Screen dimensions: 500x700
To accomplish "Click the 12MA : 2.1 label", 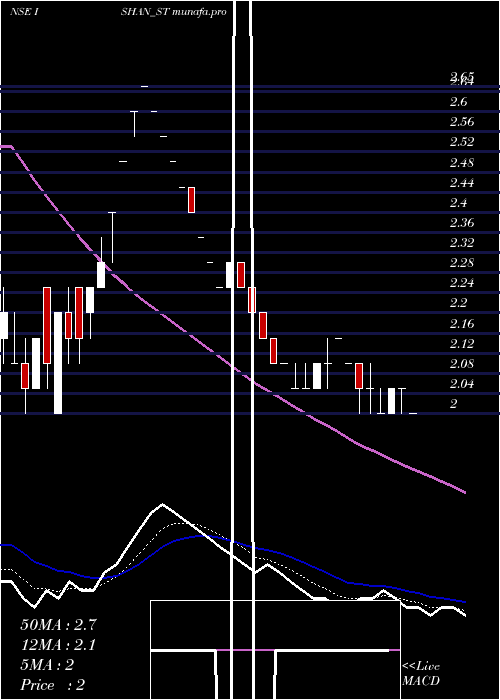I will tap(58, 645).
